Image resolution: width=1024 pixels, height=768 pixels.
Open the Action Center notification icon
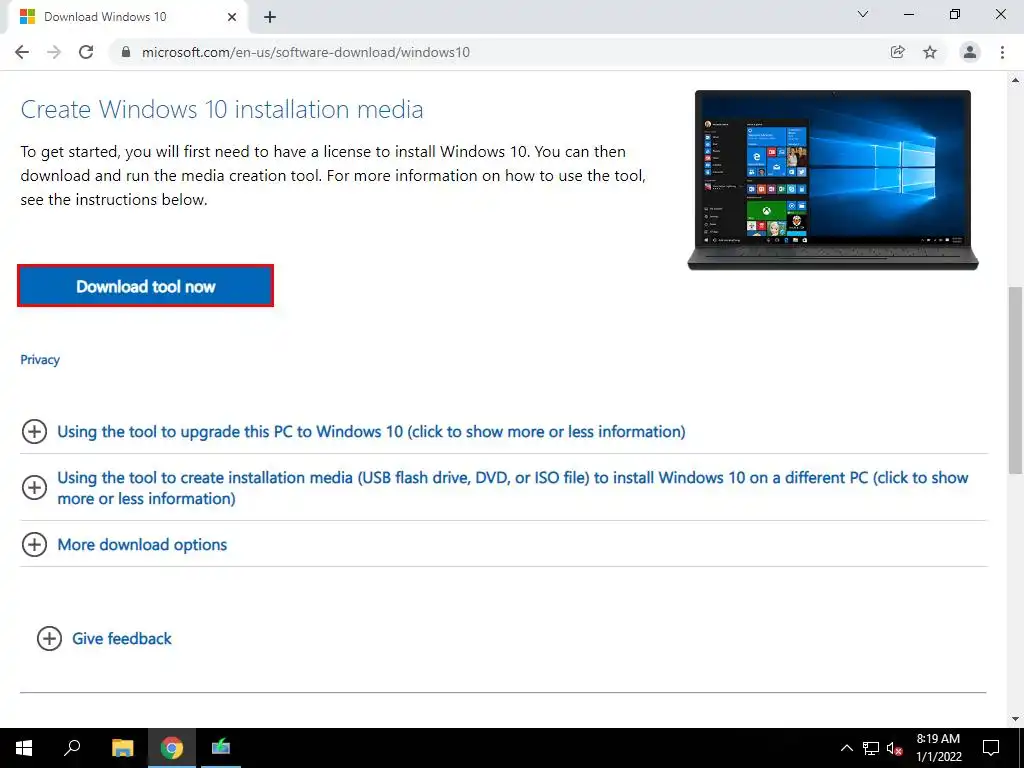(991, 748)
